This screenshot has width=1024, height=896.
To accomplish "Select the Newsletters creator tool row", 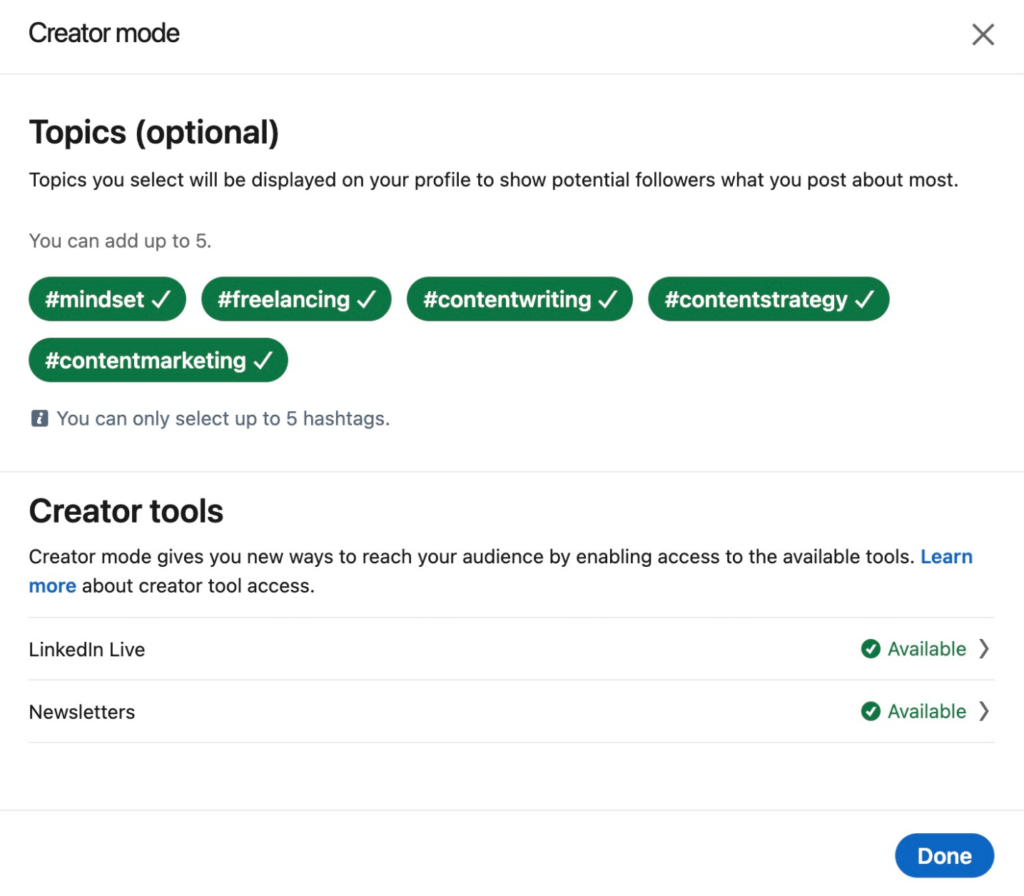I will tap(512, 711).
